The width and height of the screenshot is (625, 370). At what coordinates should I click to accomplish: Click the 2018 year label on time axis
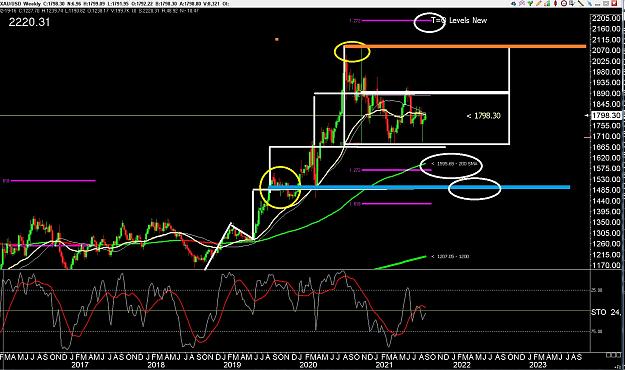(156, 365)
